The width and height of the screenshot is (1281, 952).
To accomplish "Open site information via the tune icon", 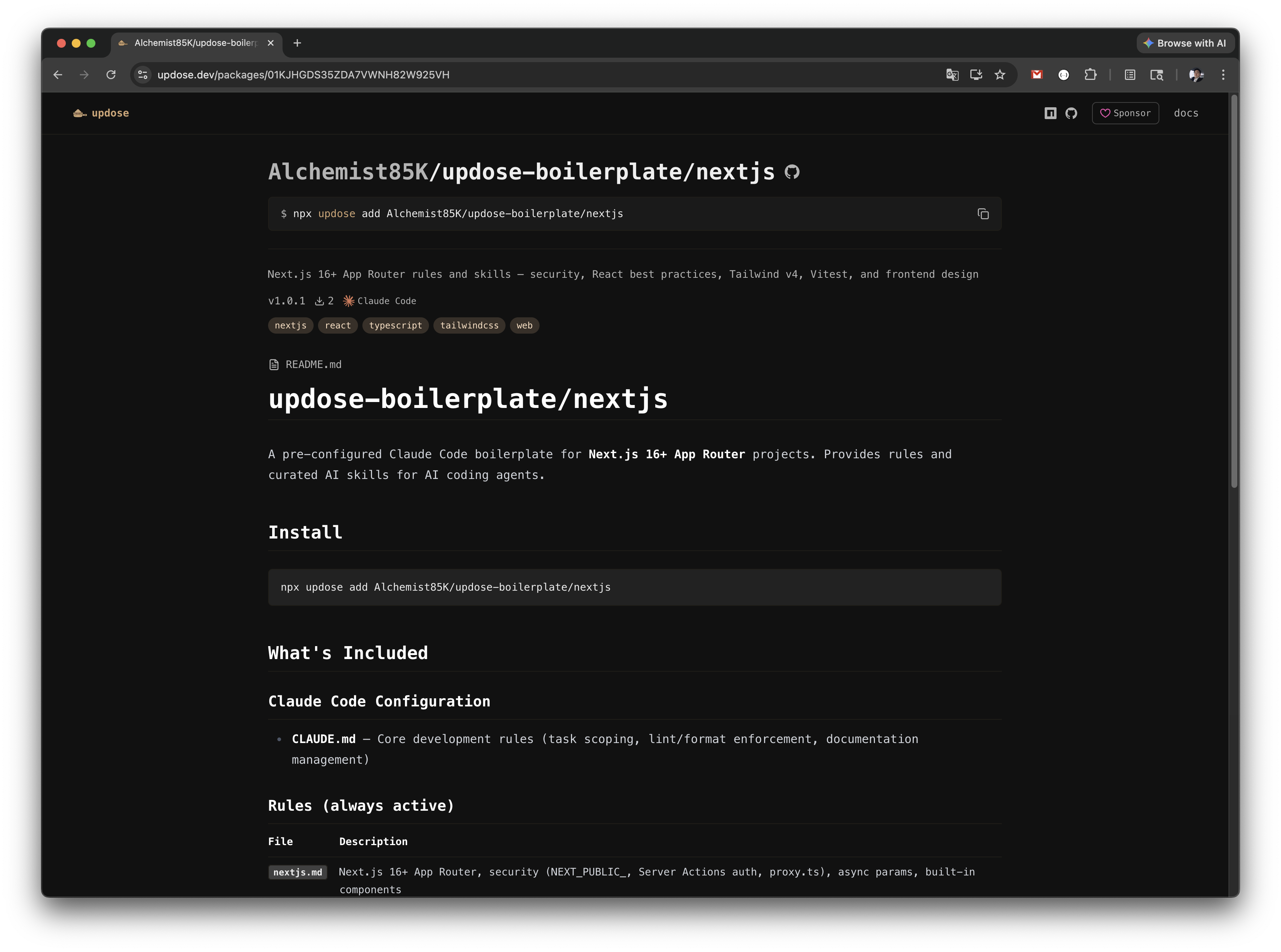I will click(x=142, y=74).
